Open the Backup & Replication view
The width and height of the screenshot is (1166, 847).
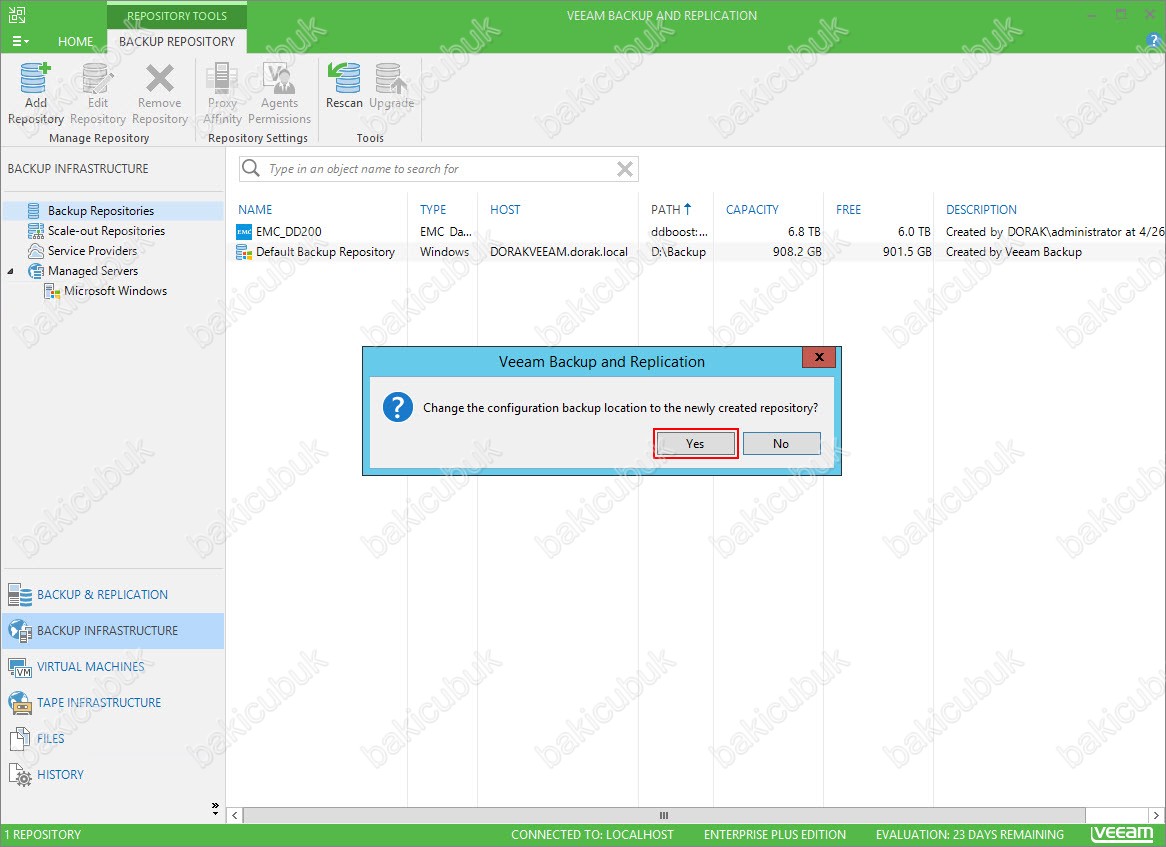(112, 595)
